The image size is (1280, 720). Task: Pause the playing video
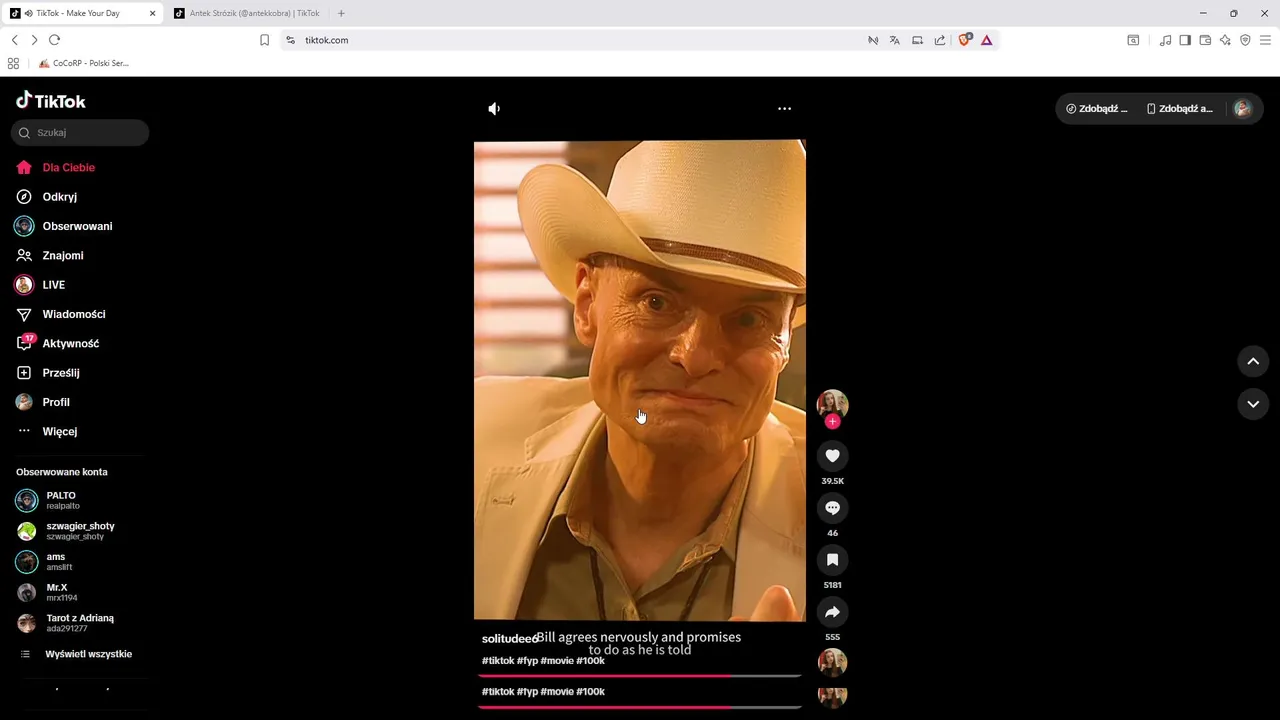[640, 380]
